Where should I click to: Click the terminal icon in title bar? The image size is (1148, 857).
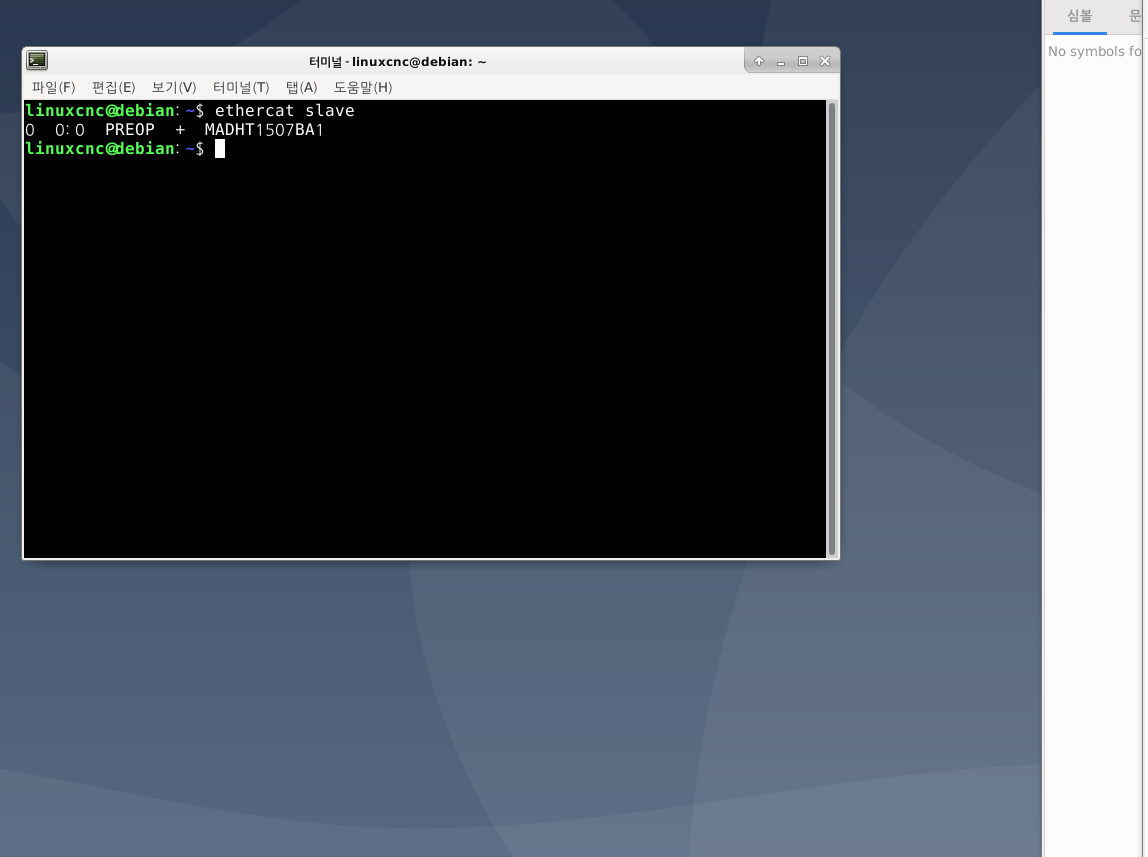[37, 61]
